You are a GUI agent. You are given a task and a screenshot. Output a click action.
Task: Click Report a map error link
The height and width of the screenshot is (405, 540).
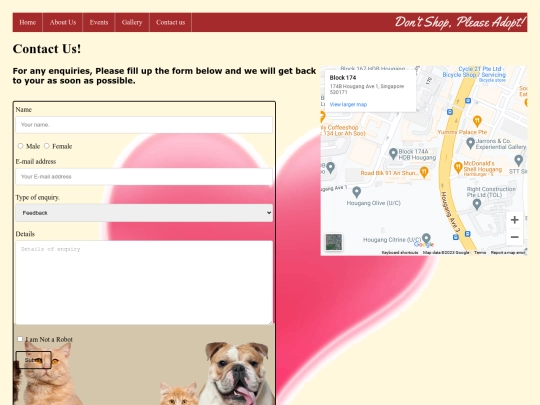(508, 252)
